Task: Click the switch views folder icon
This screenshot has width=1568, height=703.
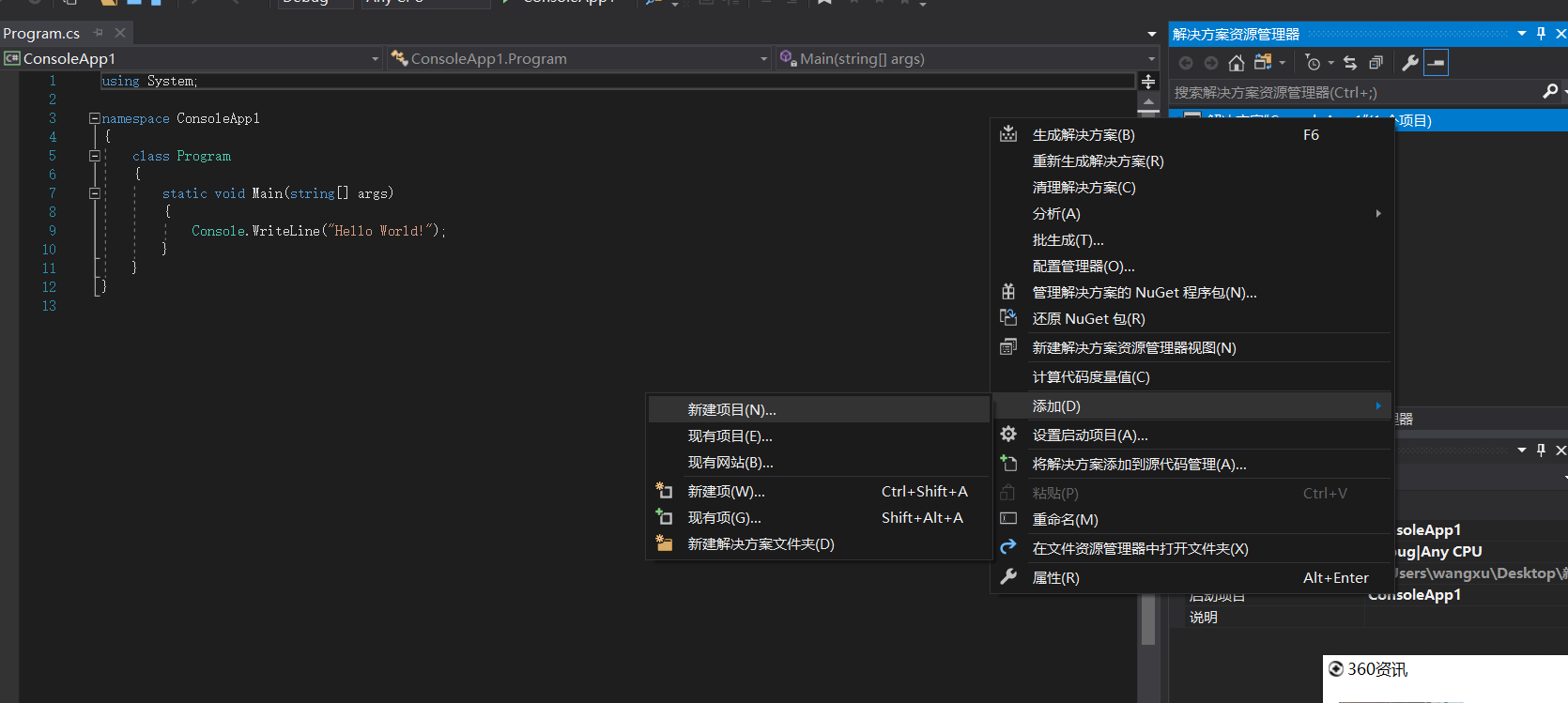Action: pos(1263,63)
